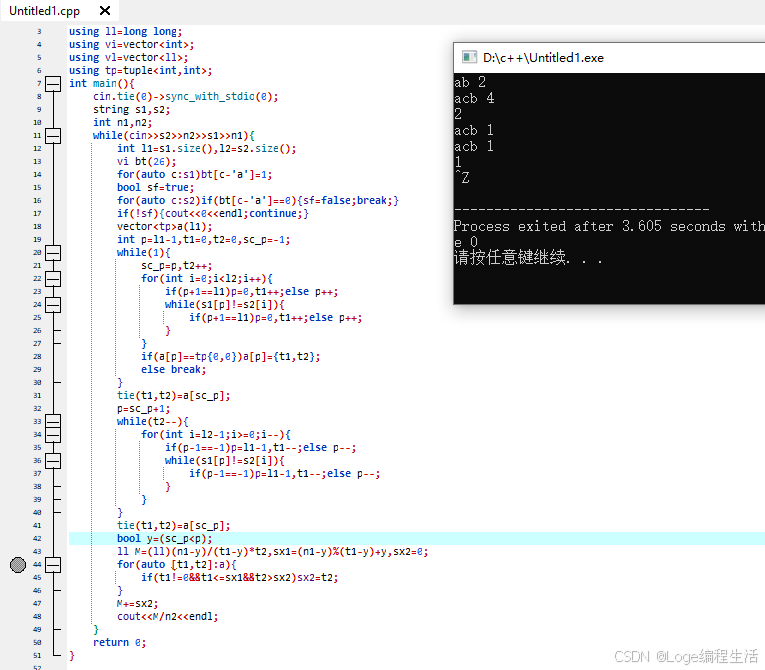Screen dimensions: 765x670
Task: Click on 'bool sf=true;' line
Action: 155,187
